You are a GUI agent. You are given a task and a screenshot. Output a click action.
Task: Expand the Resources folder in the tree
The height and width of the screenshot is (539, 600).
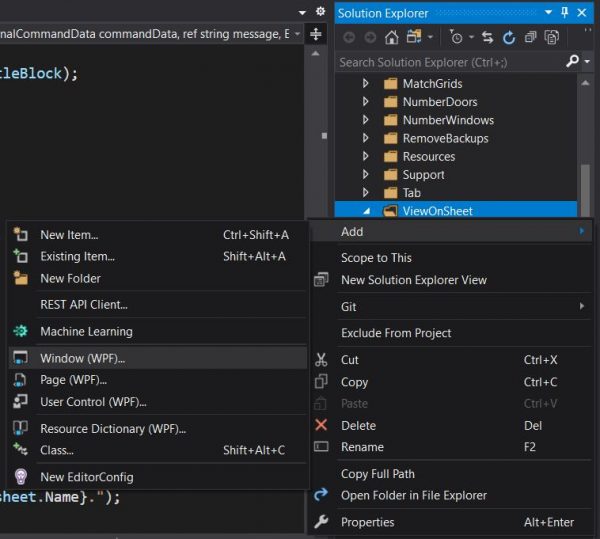pos(366,157)
